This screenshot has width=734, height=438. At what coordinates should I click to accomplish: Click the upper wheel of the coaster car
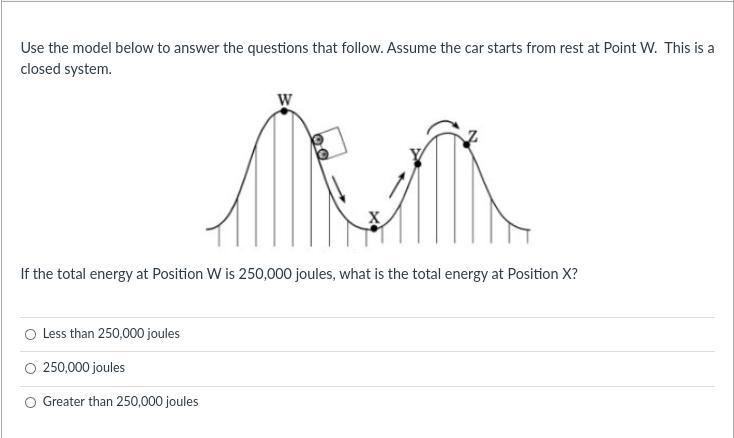(x=317, y=139)
